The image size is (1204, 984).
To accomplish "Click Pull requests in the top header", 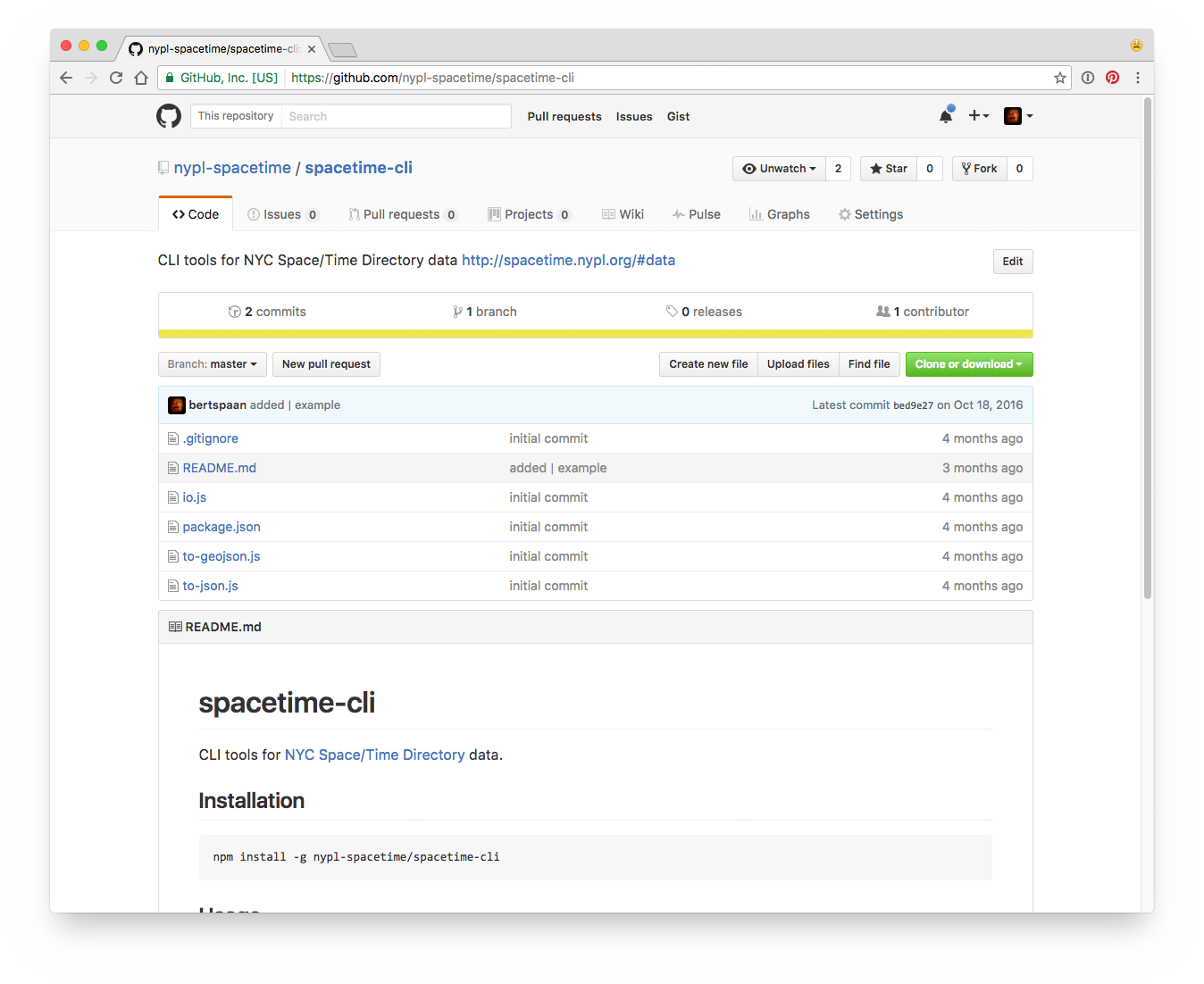I will [564, 116].
